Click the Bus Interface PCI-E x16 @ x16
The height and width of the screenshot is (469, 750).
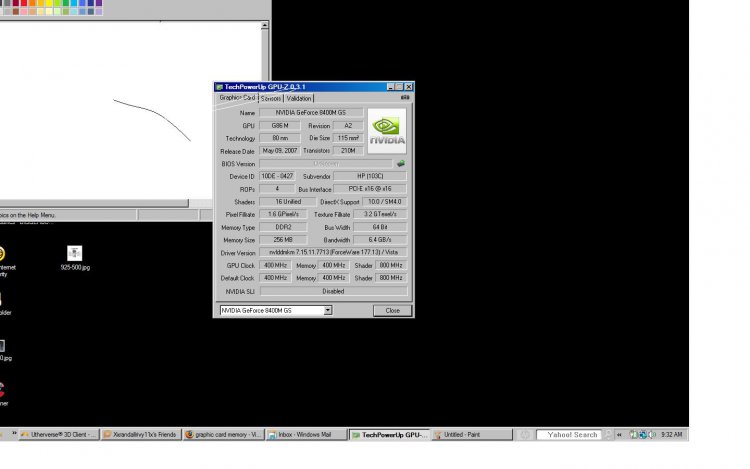(x=370, y=189)
